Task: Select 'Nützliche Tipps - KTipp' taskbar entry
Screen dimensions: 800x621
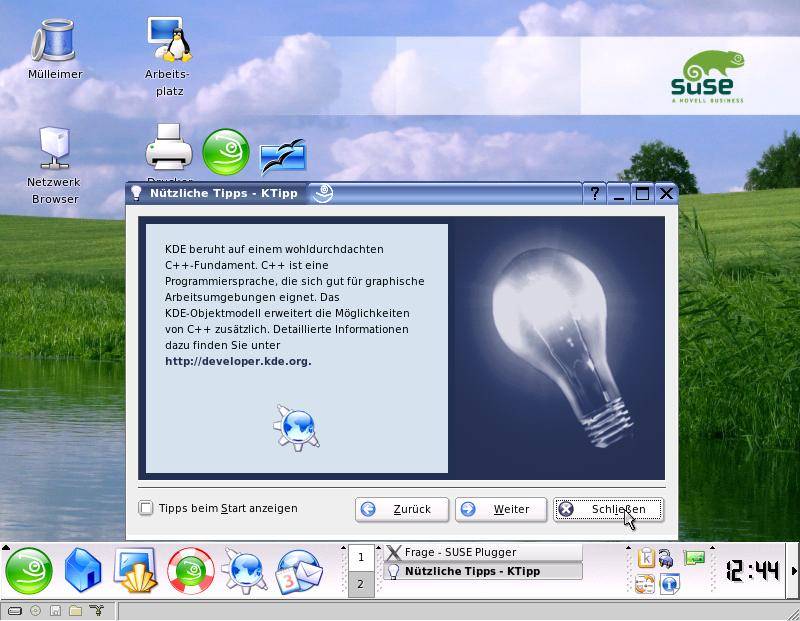Action: pos(483,571)
